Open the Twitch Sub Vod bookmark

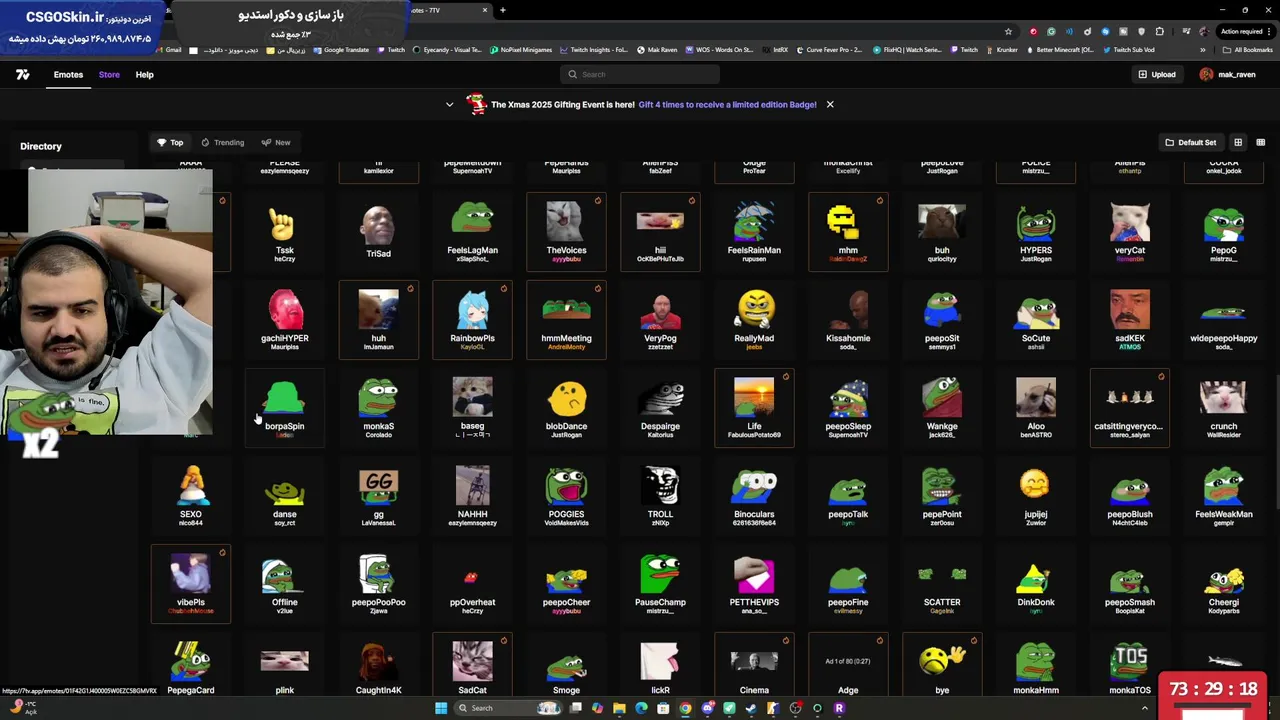[x=1129, y=50]
